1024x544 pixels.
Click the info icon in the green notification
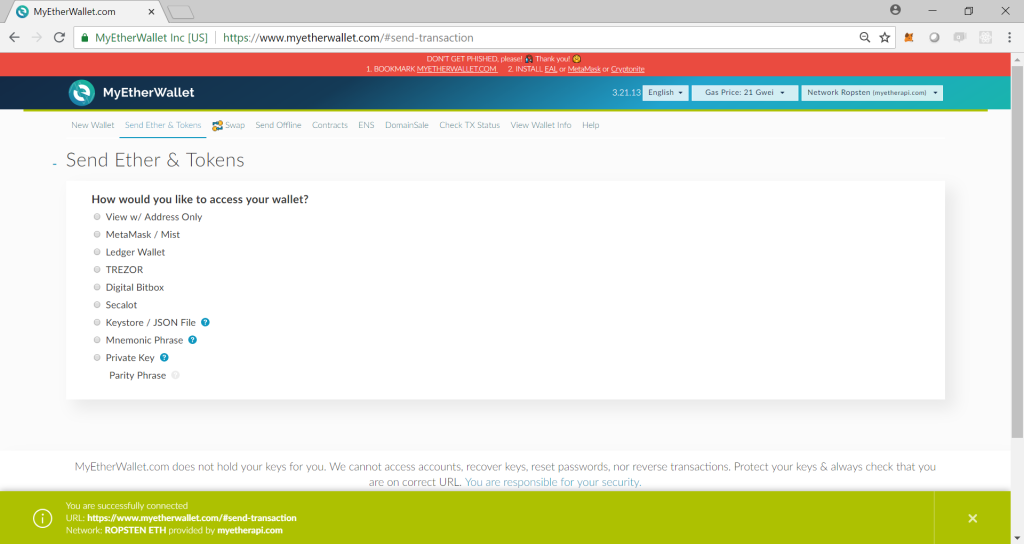pos(42,519)
